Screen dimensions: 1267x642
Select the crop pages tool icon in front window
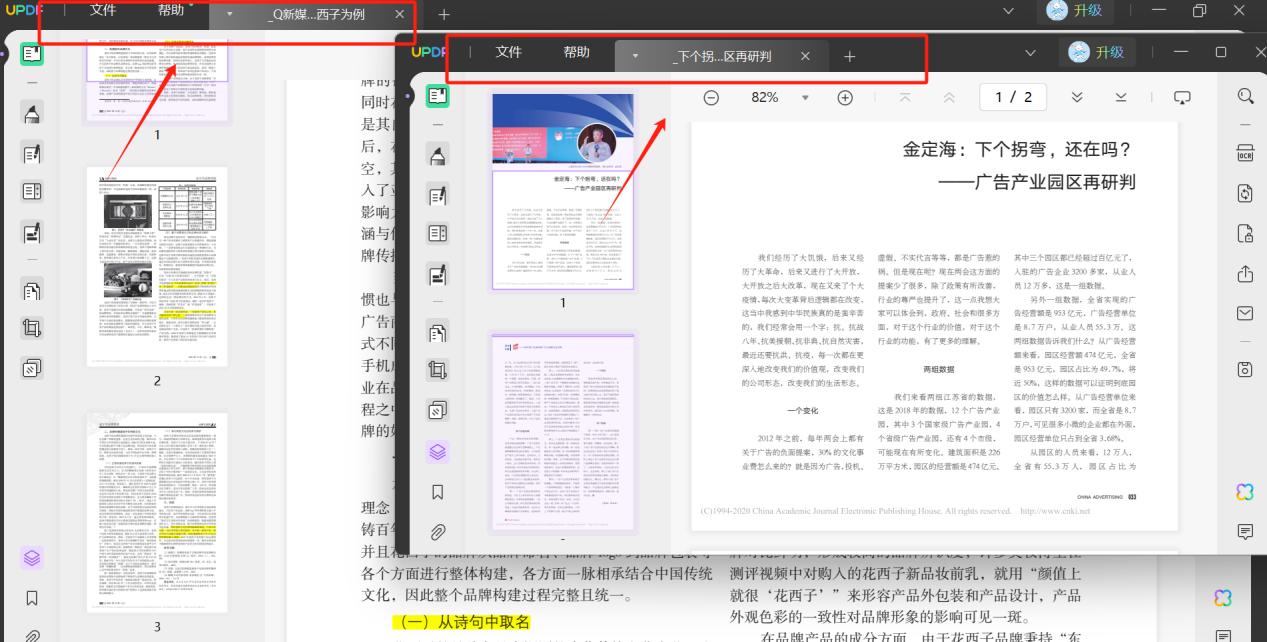click(x=438, y=371)
